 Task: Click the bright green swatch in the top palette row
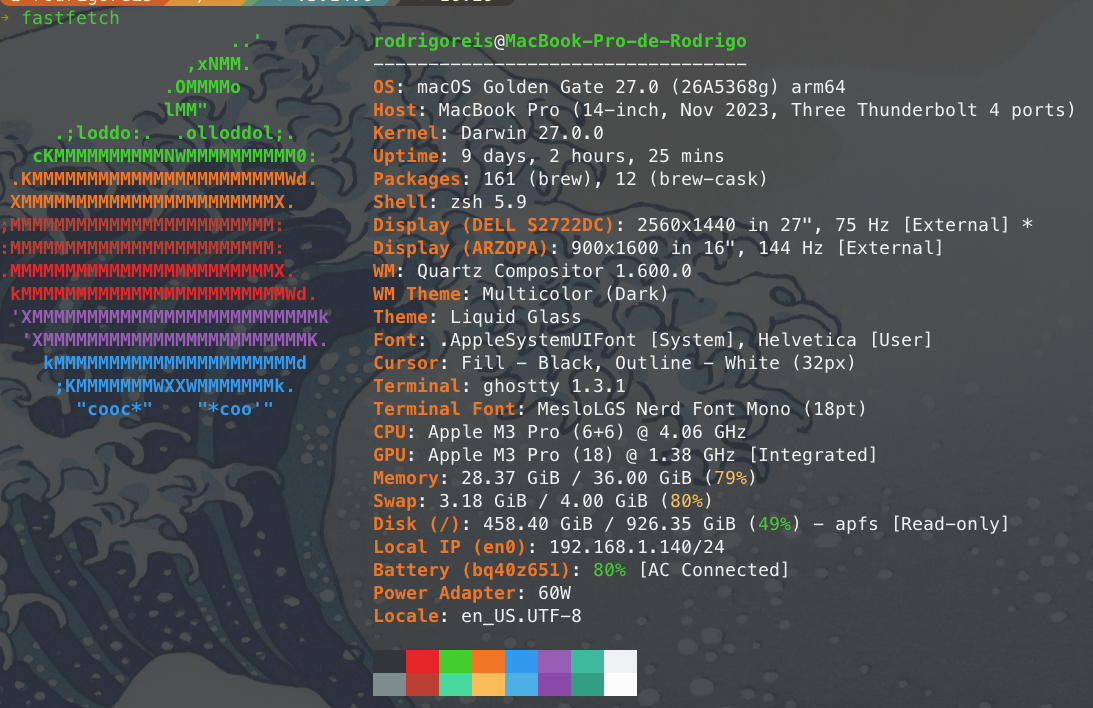pos(455,661)
